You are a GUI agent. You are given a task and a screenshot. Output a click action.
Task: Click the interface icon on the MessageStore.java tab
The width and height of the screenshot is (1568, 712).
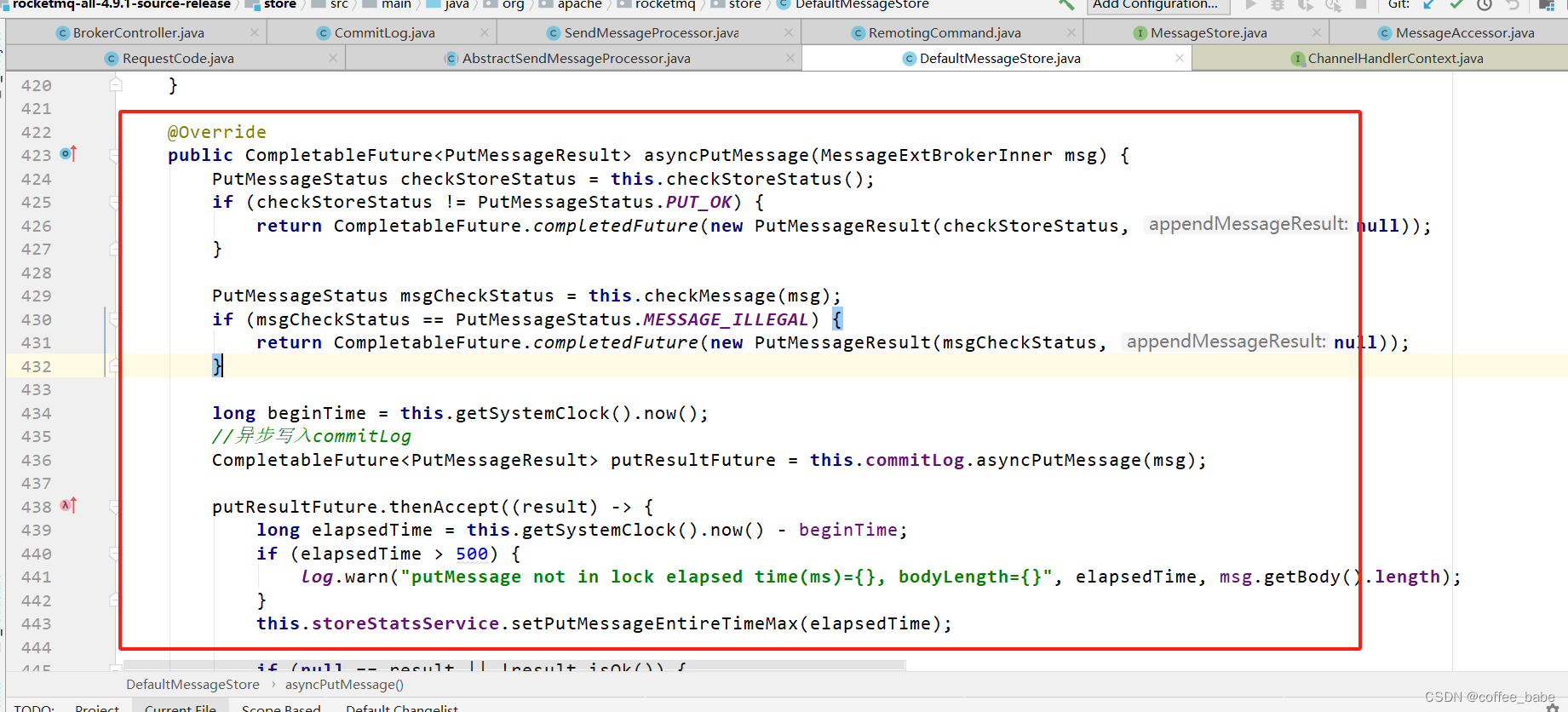[x=1140, y=33]
